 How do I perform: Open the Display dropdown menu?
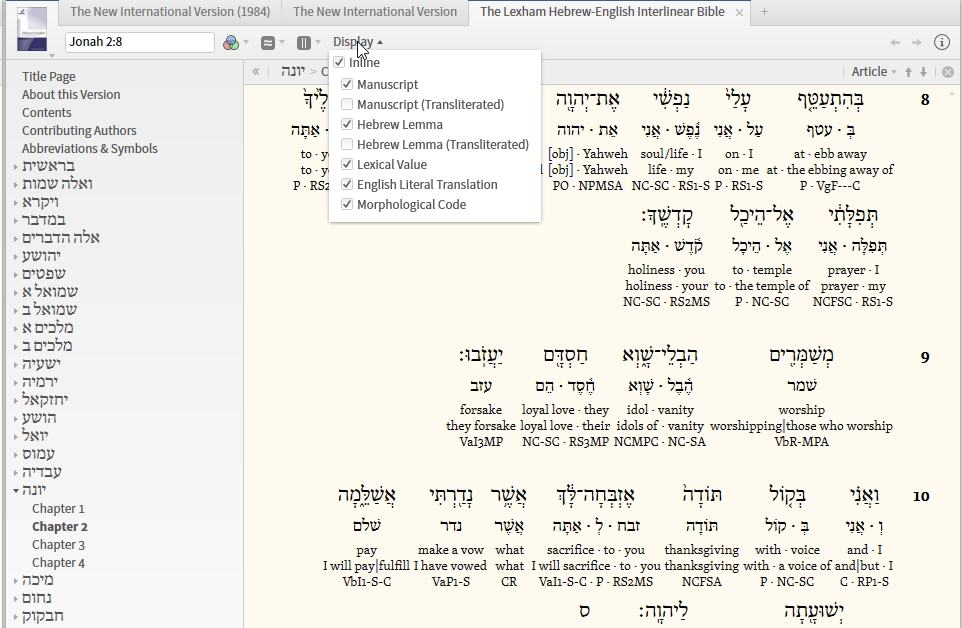pos(358,42)
